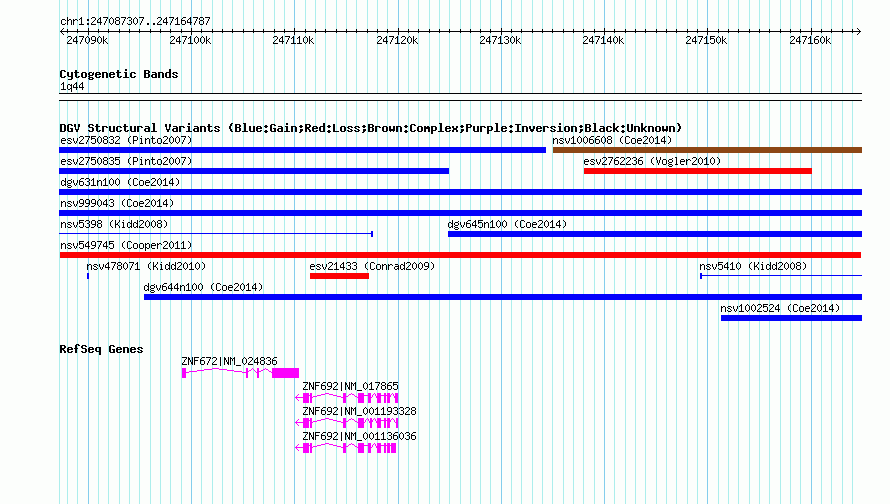Screen dimensions: 890x504
Task: Open the nsv999043 (Coe2014) label
Action: click(117, 203)
